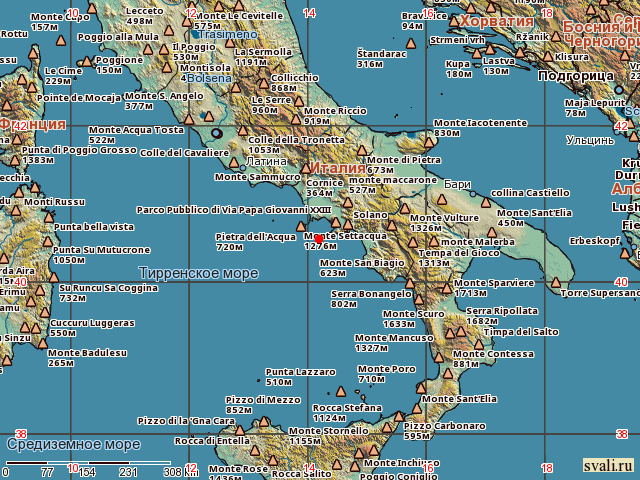Select the peak triangle left of Klisura label
This screenshot has height=480, width=640.
click(x=545, y=58)
